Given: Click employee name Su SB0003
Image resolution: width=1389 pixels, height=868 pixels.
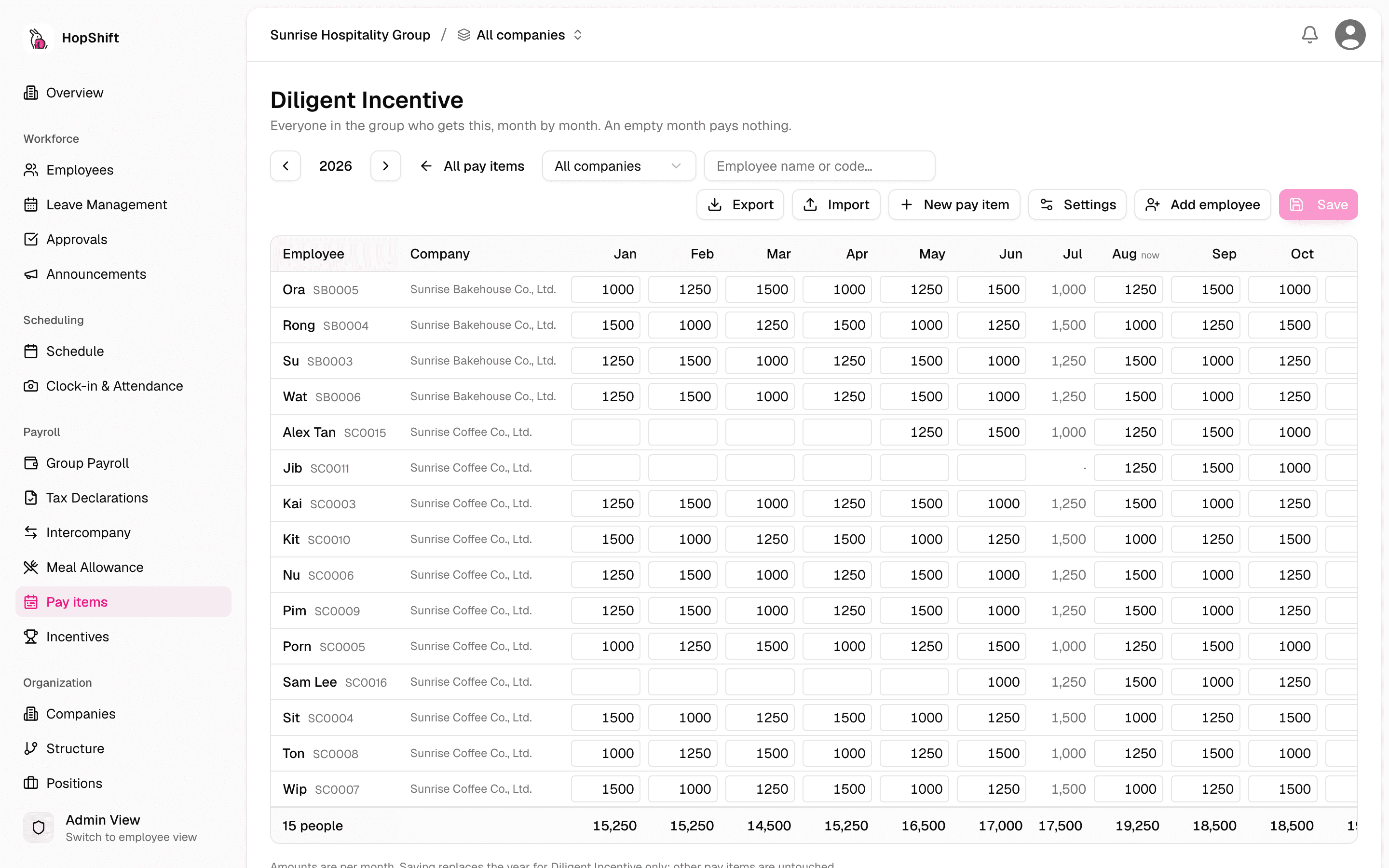Looking at the screenshot, I should [317, 361].
